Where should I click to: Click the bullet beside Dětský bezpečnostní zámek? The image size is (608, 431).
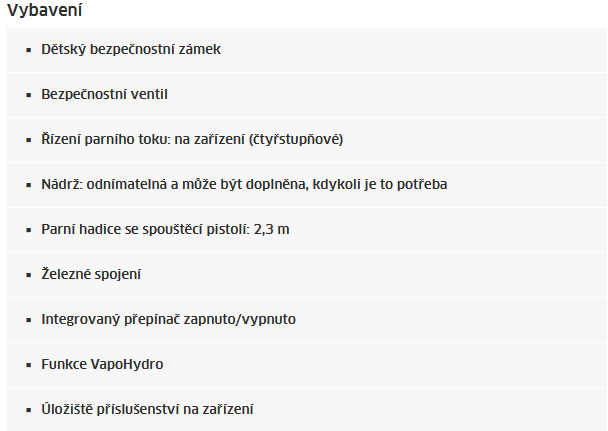(29, 49)
